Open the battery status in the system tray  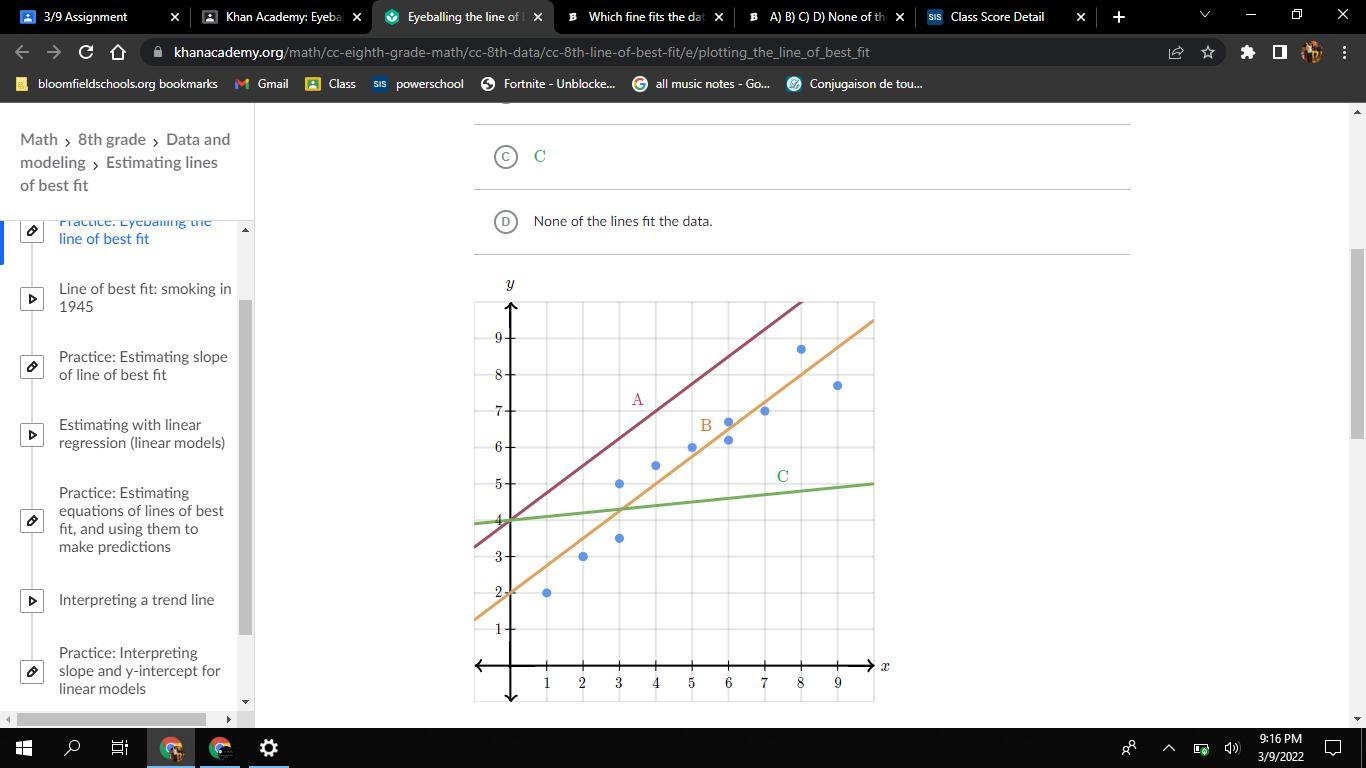click(x=1201, y=748)
